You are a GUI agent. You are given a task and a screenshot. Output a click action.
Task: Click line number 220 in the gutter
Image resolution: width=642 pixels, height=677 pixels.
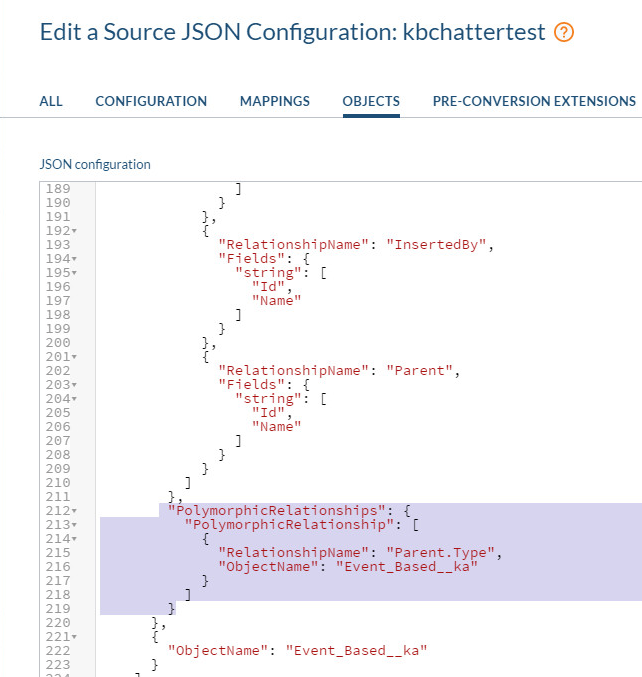tap(58, 623)
